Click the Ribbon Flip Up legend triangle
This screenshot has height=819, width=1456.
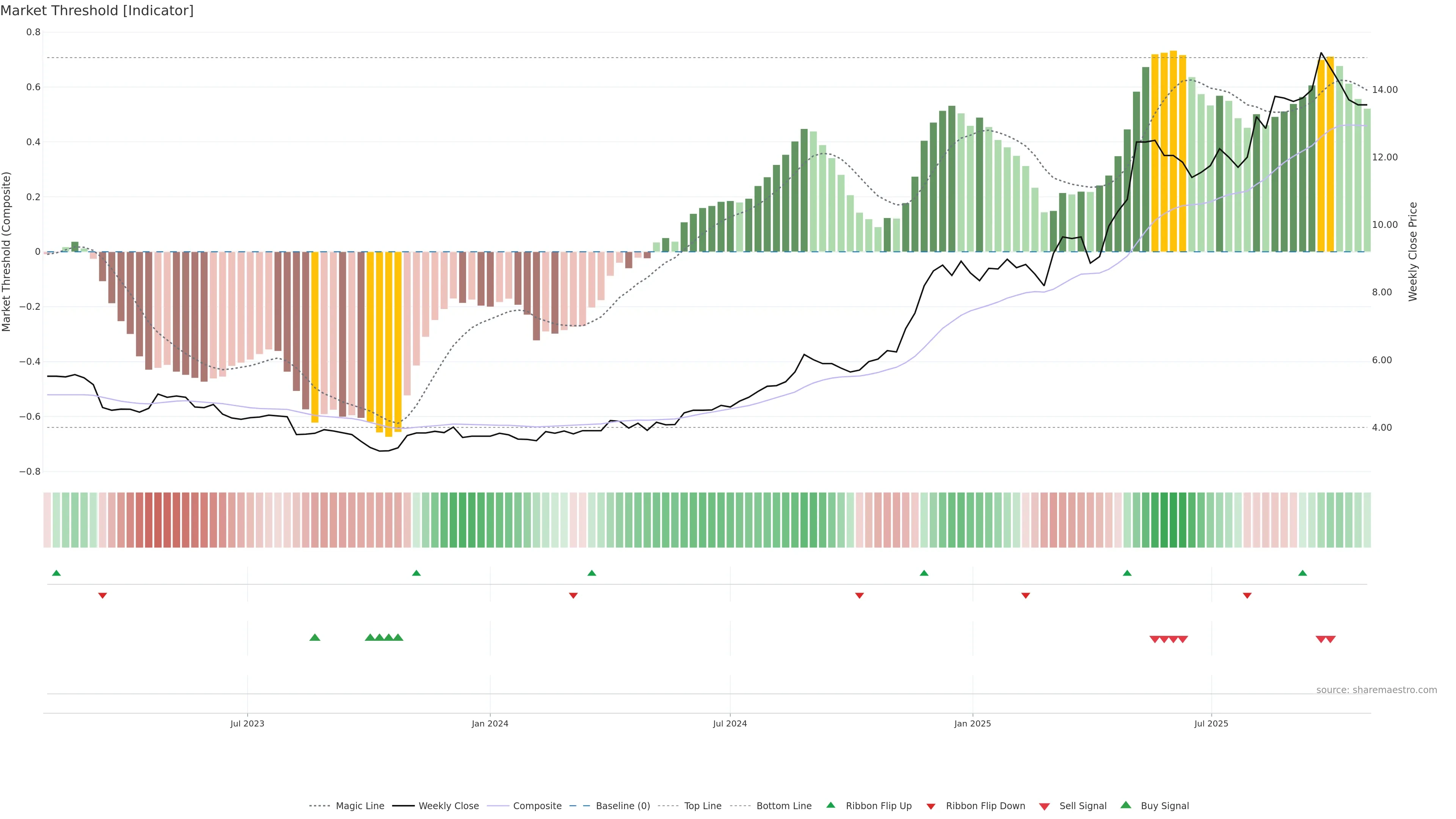(830, 805)
